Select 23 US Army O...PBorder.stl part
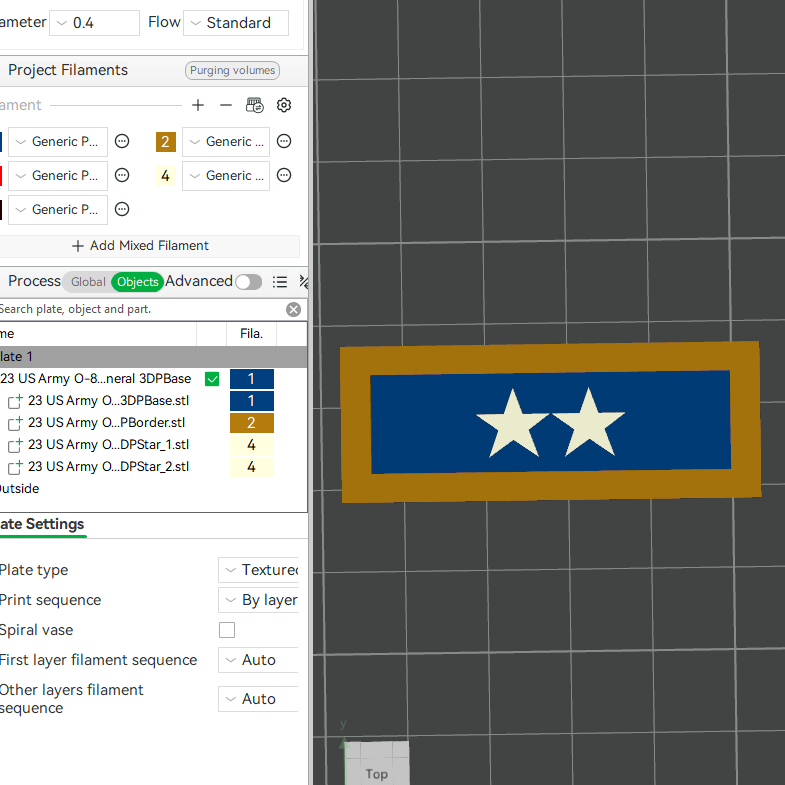785x785 pixels. (x=106, y=423)
